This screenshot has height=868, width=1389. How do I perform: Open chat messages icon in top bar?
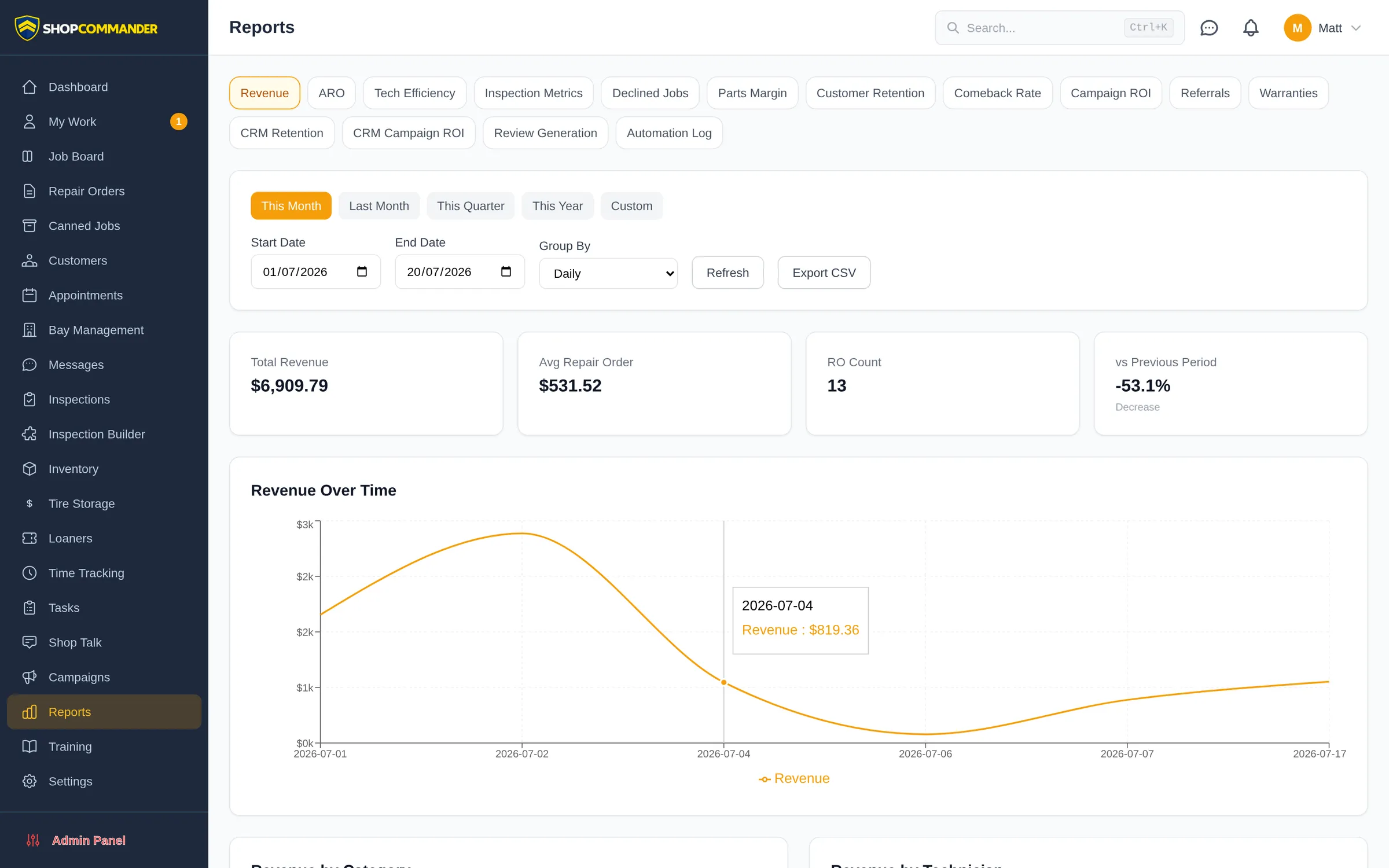pyautogui.click(x=1209, y=28)
